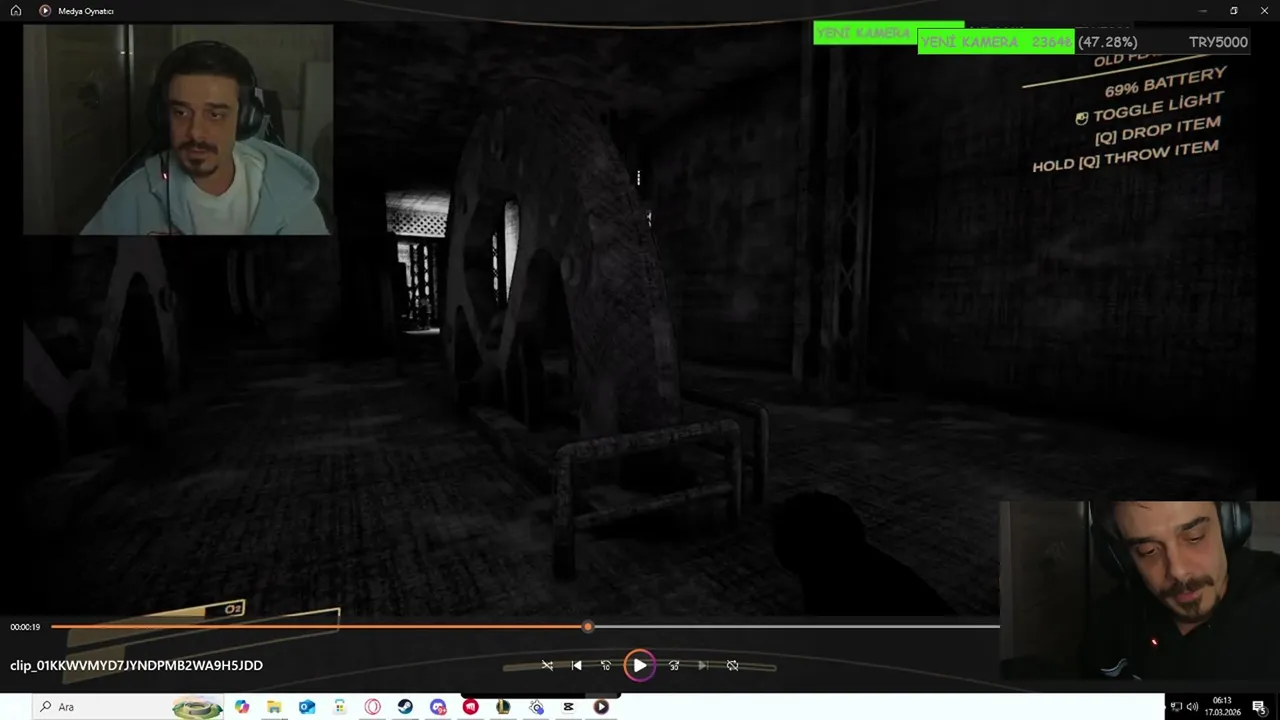Open Copilot from the taskbar
This screenshot has width=1280, height=720.
coord(241,707)
